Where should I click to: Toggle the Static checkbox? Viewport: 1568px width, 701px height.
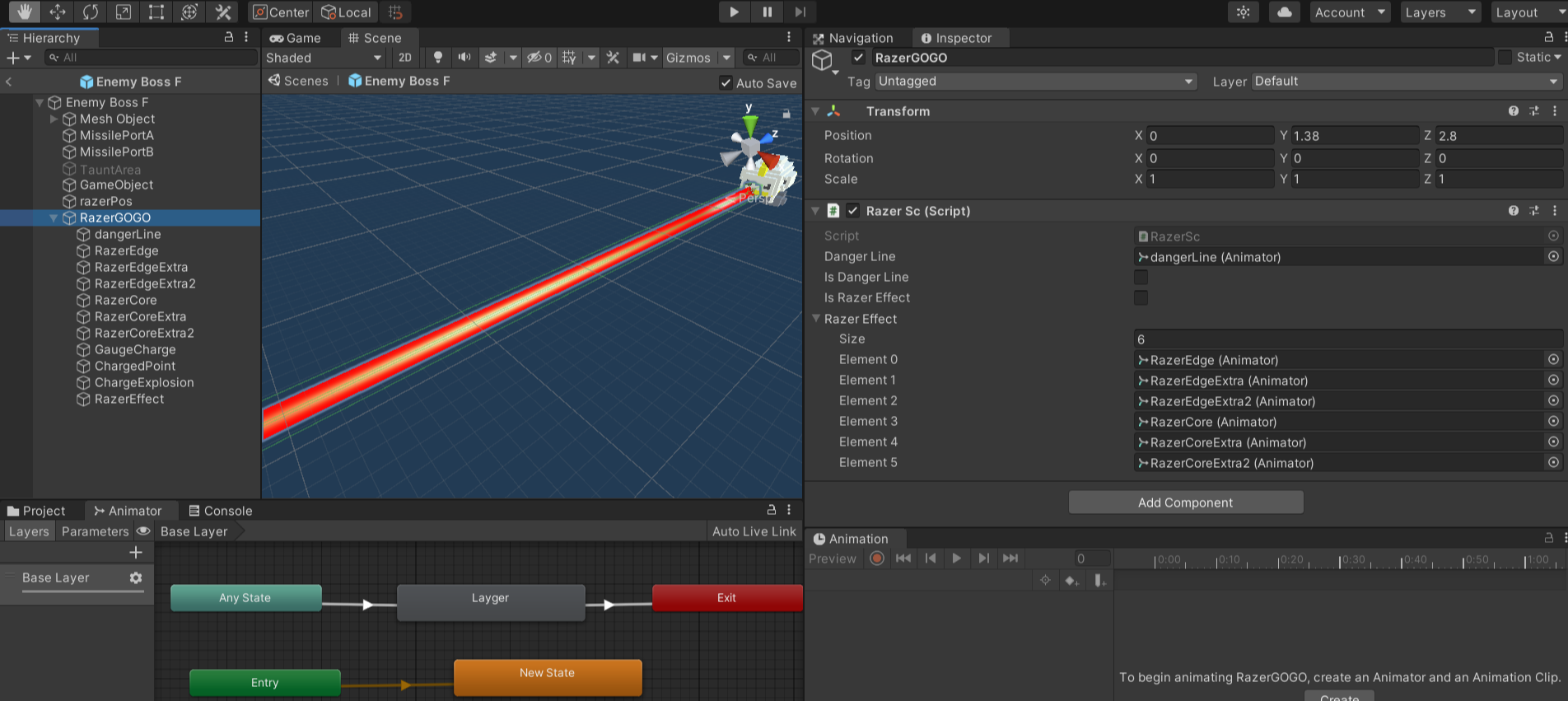tap(1505, 57)
